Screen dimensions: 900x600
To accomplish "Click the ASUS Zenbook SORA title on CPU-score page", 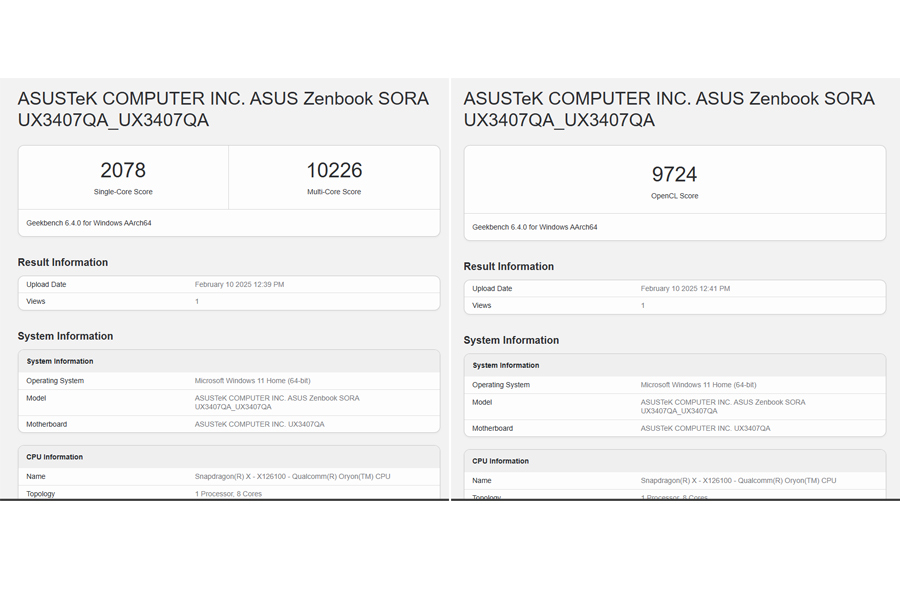I will [x=223, y=109].
